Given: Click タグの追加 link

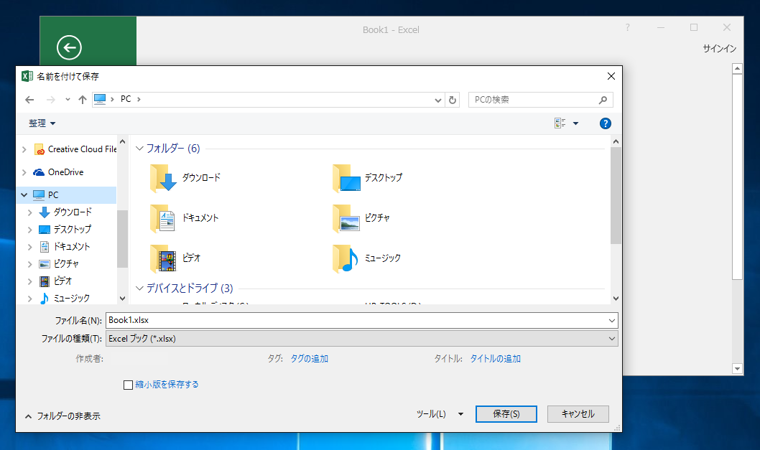Looking at the screenshot, I should pos(309,359).
